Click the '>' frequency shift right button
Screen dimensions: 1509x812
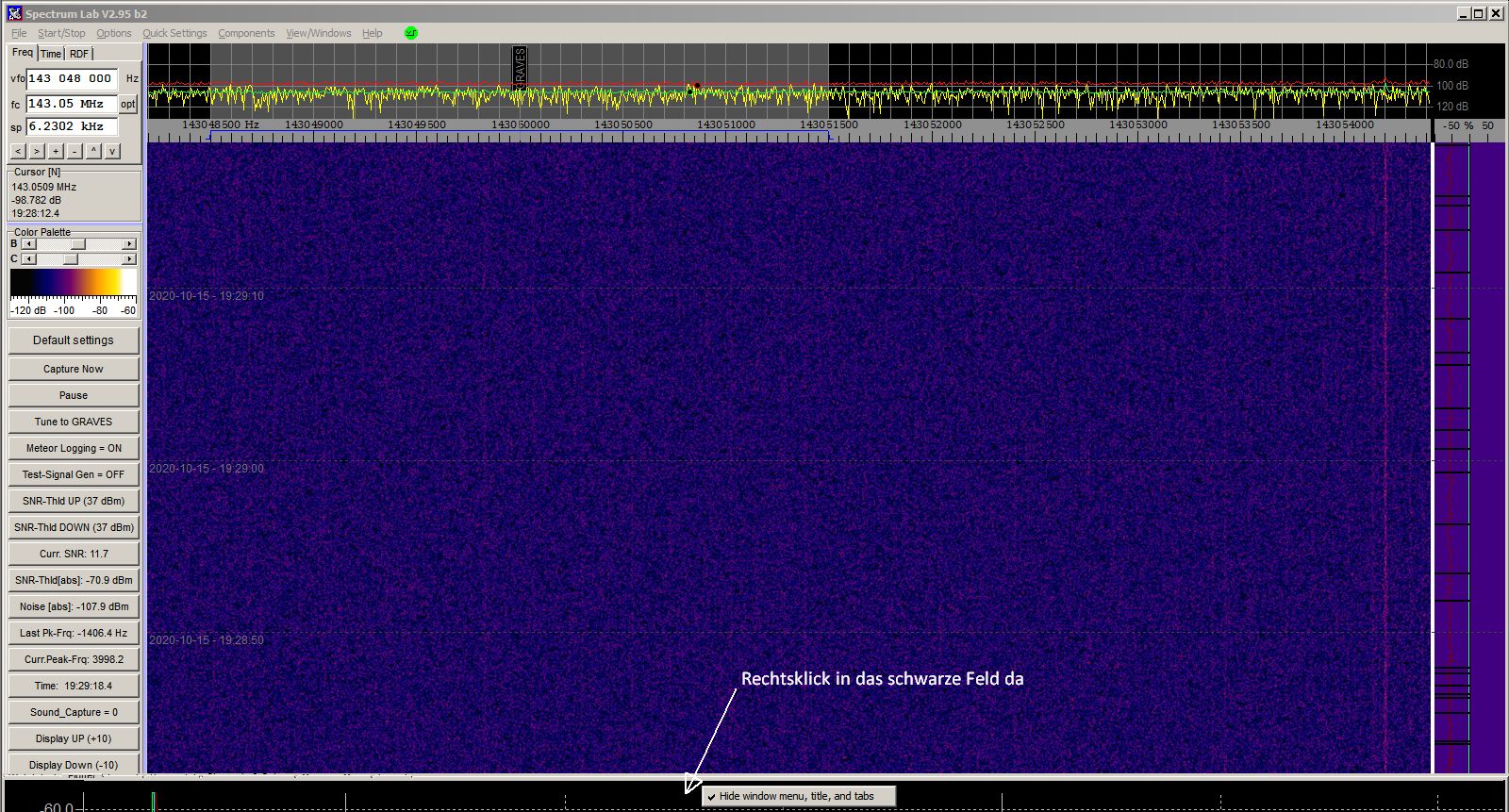tap(37, 151)
